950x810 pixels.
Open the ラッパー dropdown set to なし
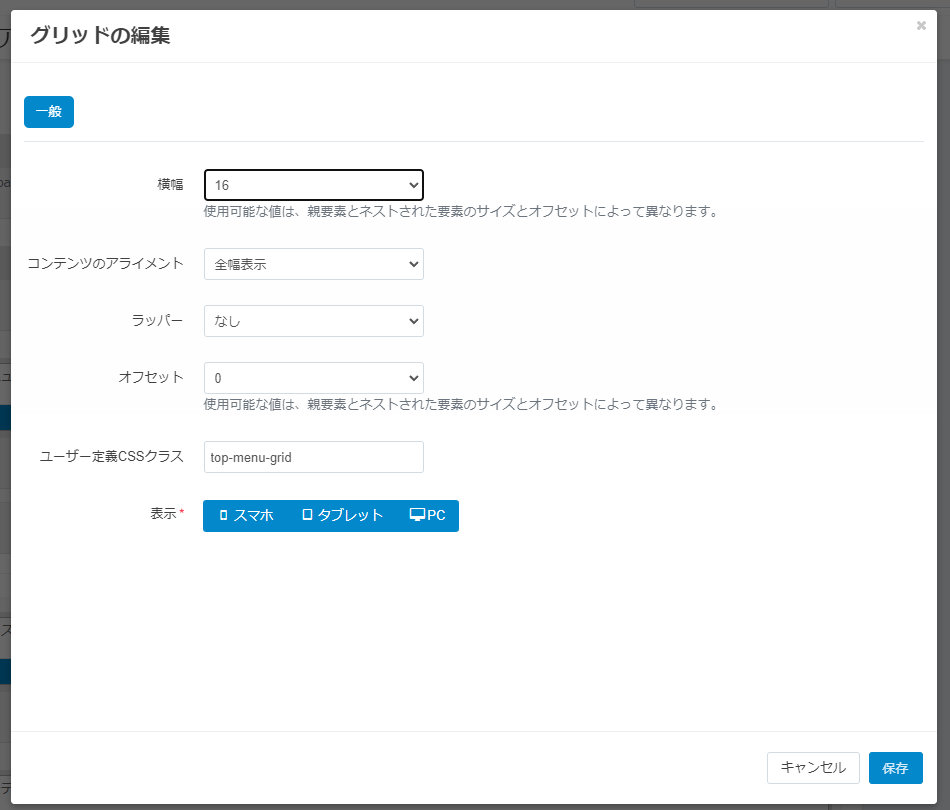(x=314, y=321)
